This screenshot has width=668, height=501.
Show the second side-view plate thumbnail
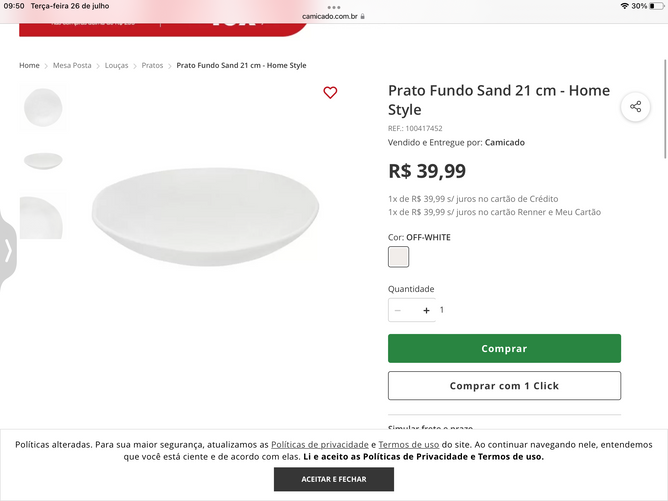[x=42, y=161]
